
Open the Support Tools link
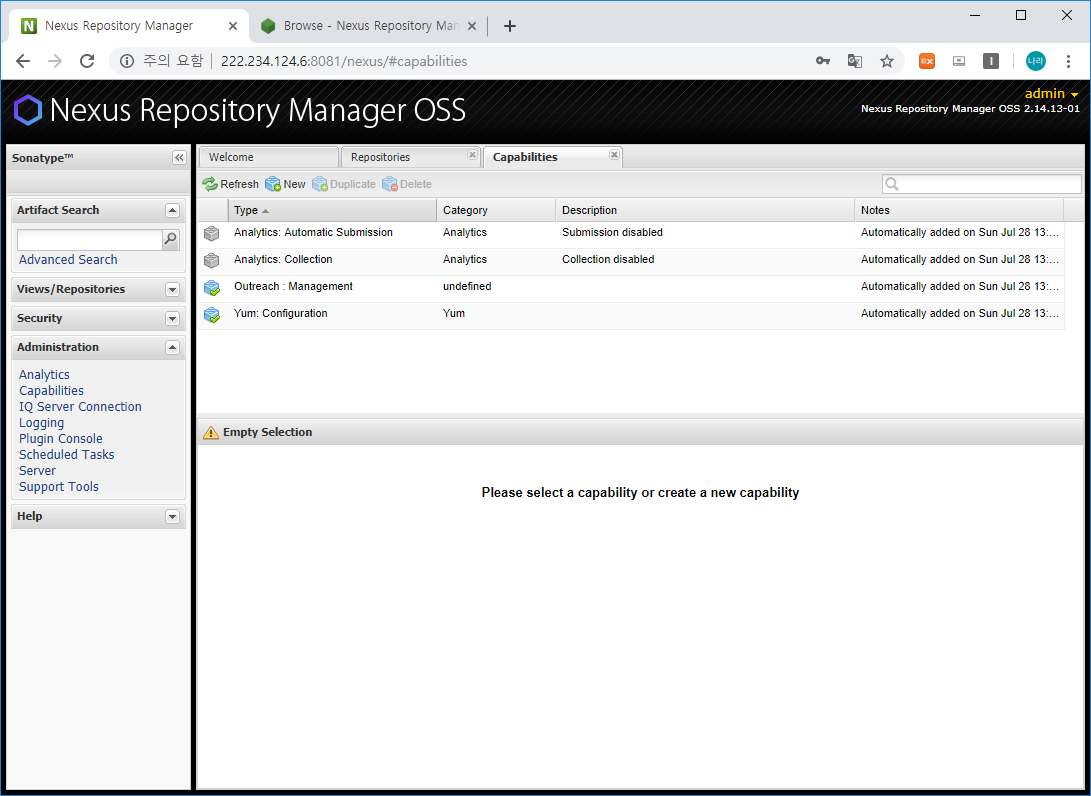click(58, 486)
